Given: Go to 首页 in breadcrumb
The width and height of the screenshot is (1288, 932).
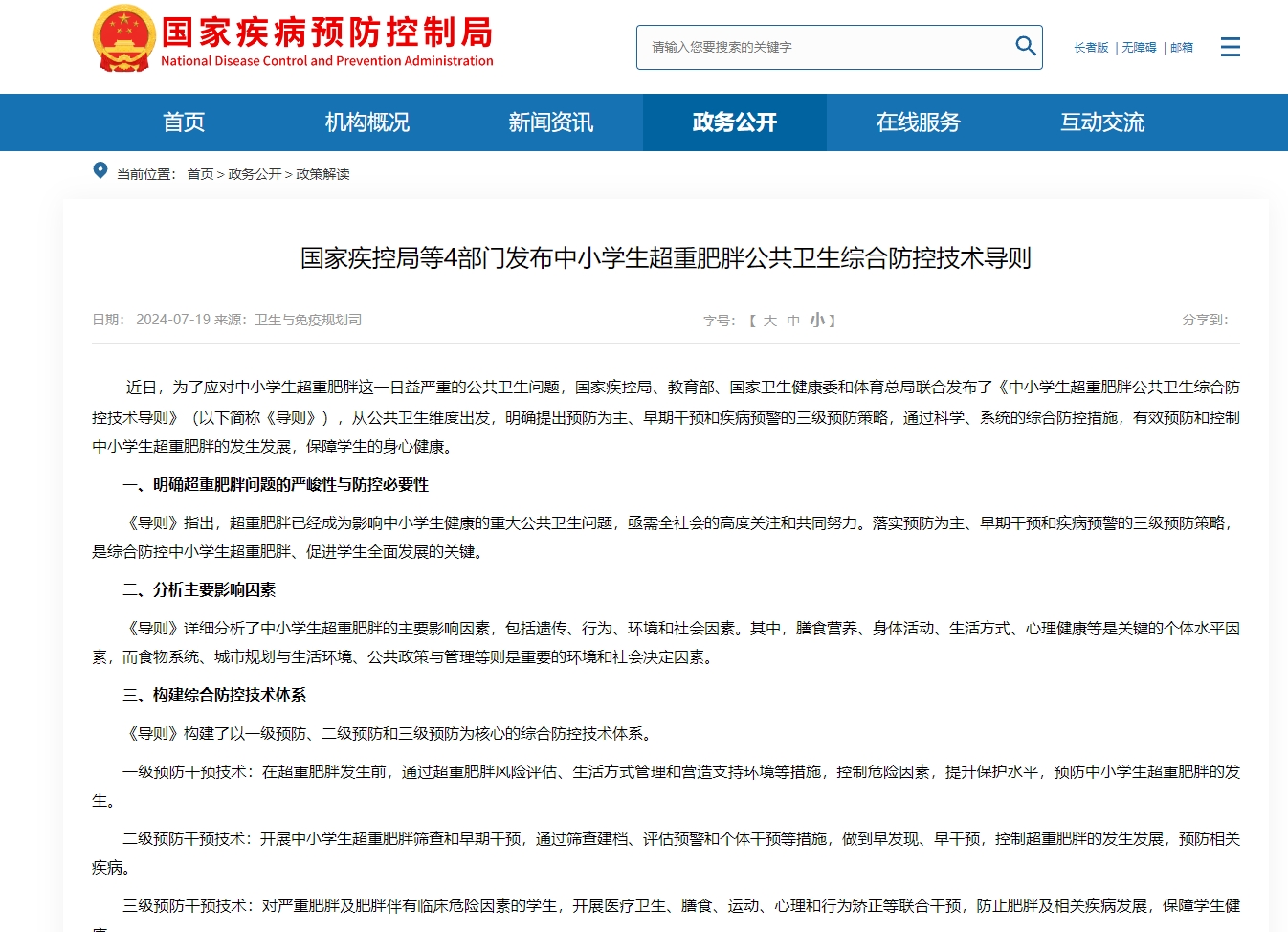Looking at the screenshot, I should coord(200,174).
